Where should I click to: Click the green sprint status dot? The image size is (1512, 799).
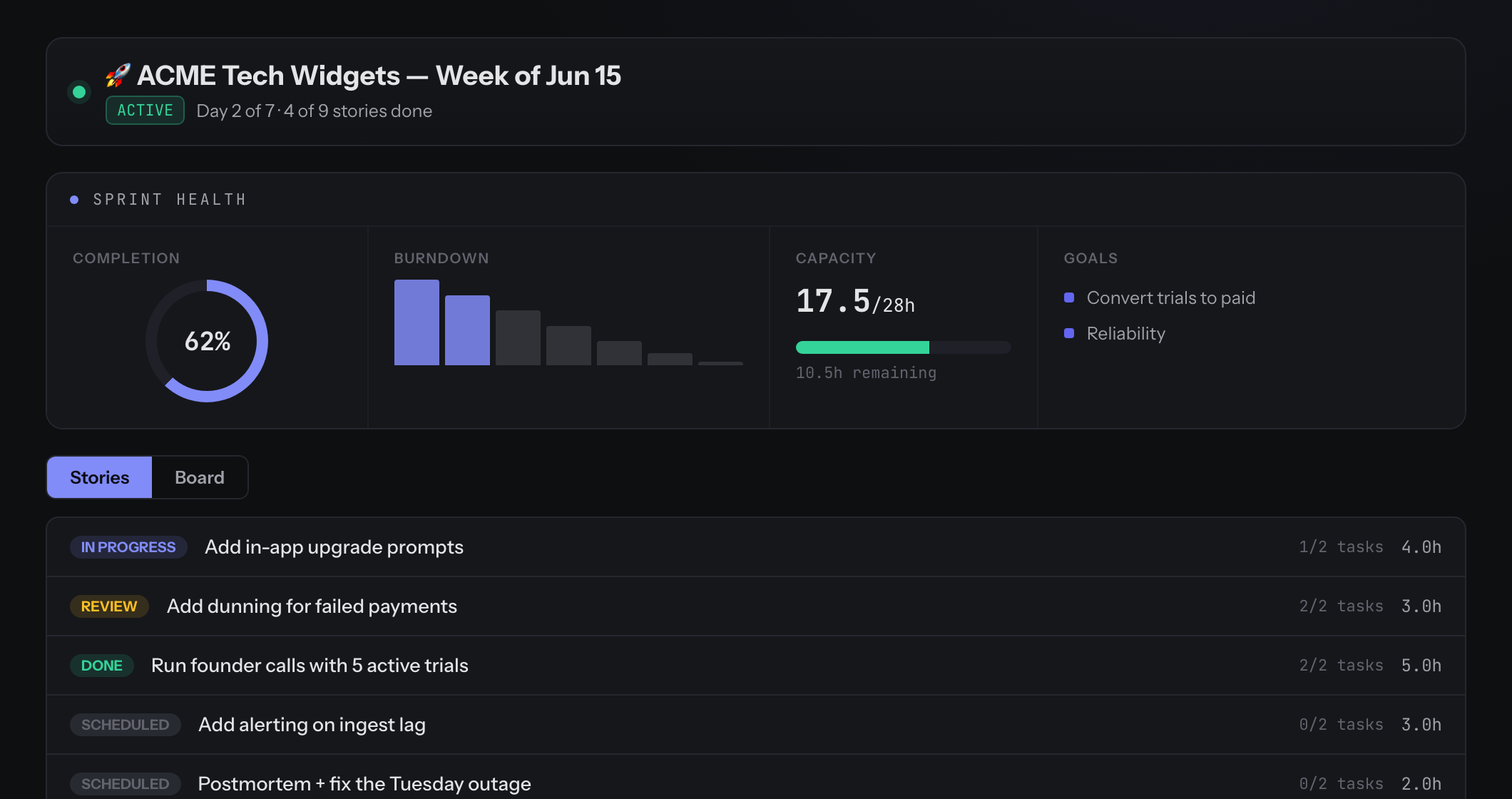click(79, 92)
